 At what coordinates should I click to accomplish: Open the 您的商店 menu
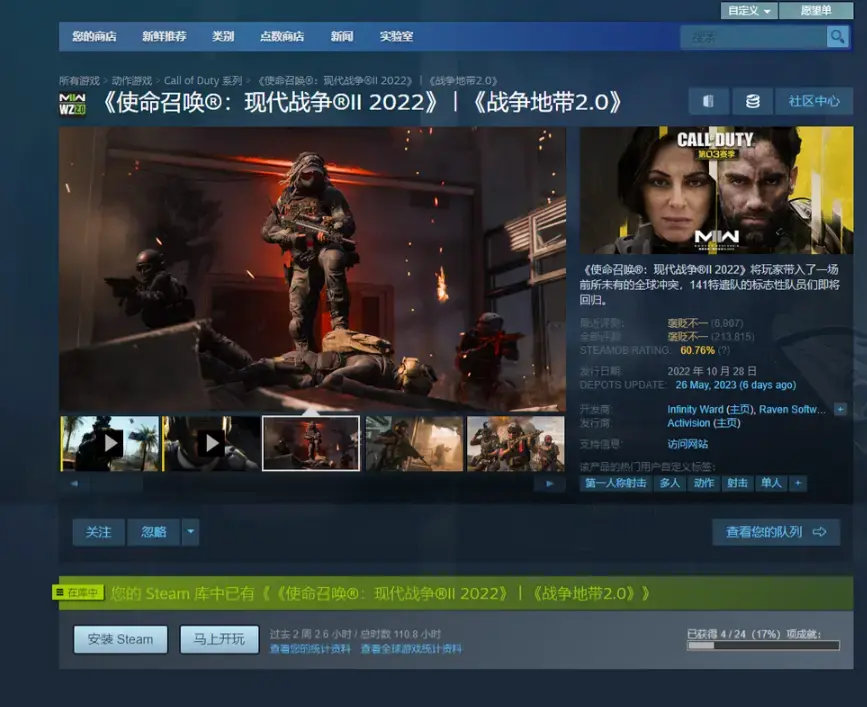click(x=94, y=36)
